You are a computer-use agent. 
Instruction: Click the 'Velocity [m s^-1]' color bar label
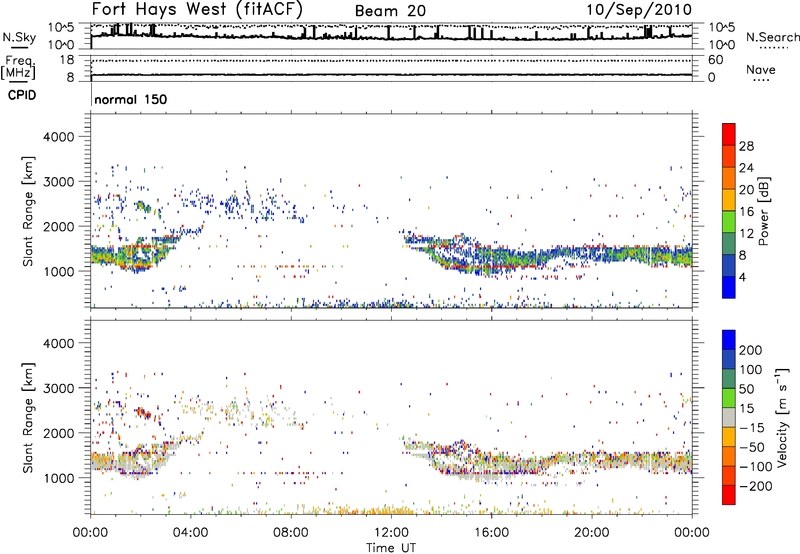tap(782, 417)
